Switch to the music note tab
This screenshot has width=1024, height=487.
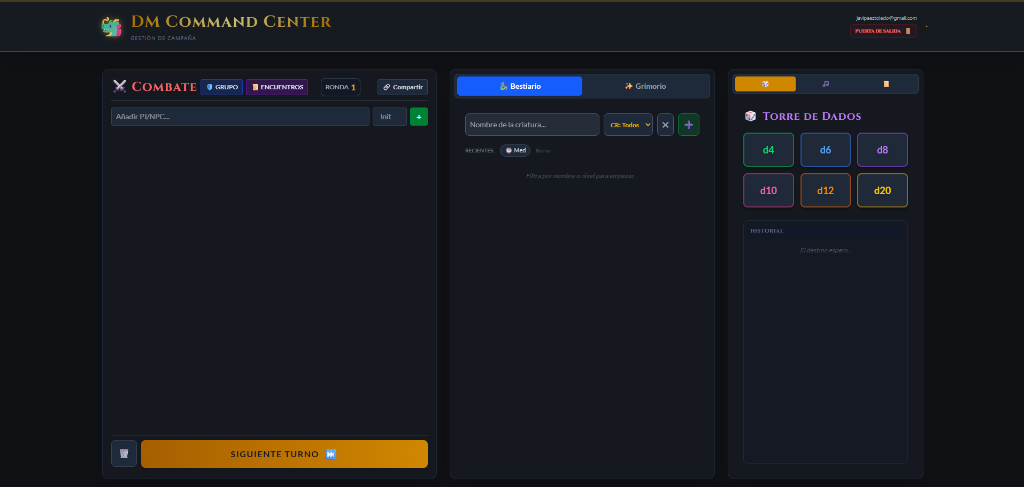pyautogui.click(x=826, y=84)
